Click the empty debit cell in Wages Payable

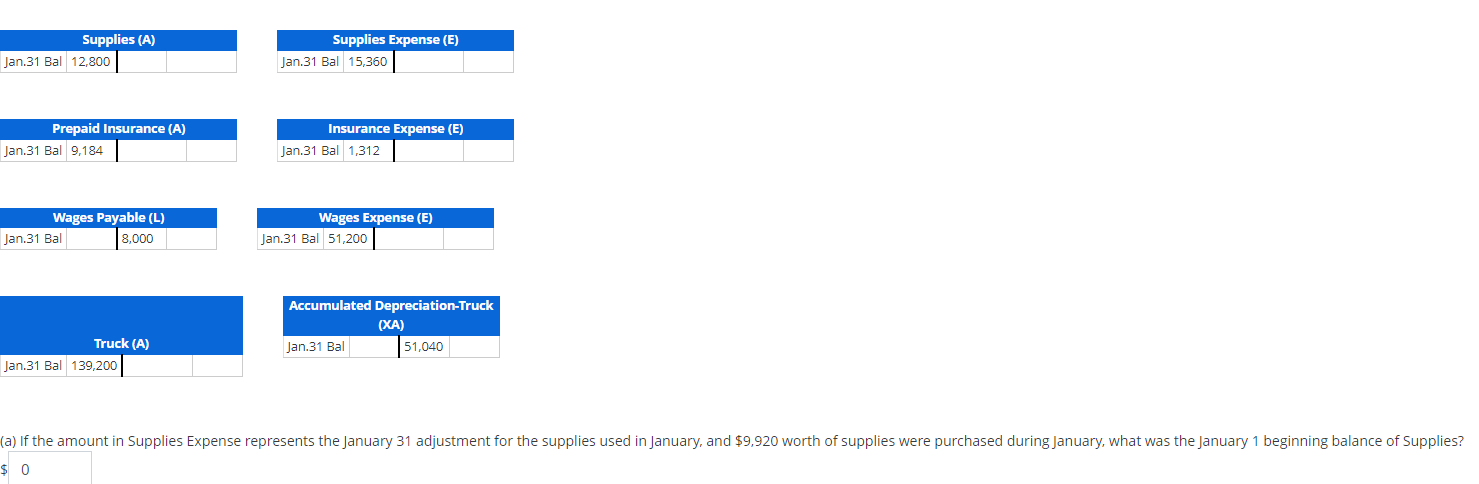point(91,239)
